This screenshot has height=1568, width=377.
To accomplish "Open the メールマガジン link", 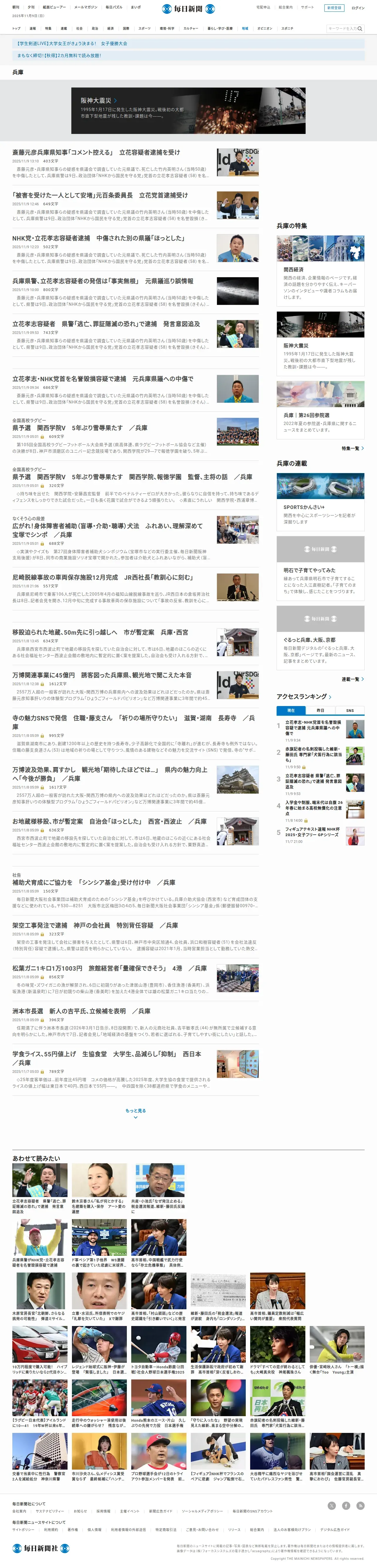I will pos(86,7).
